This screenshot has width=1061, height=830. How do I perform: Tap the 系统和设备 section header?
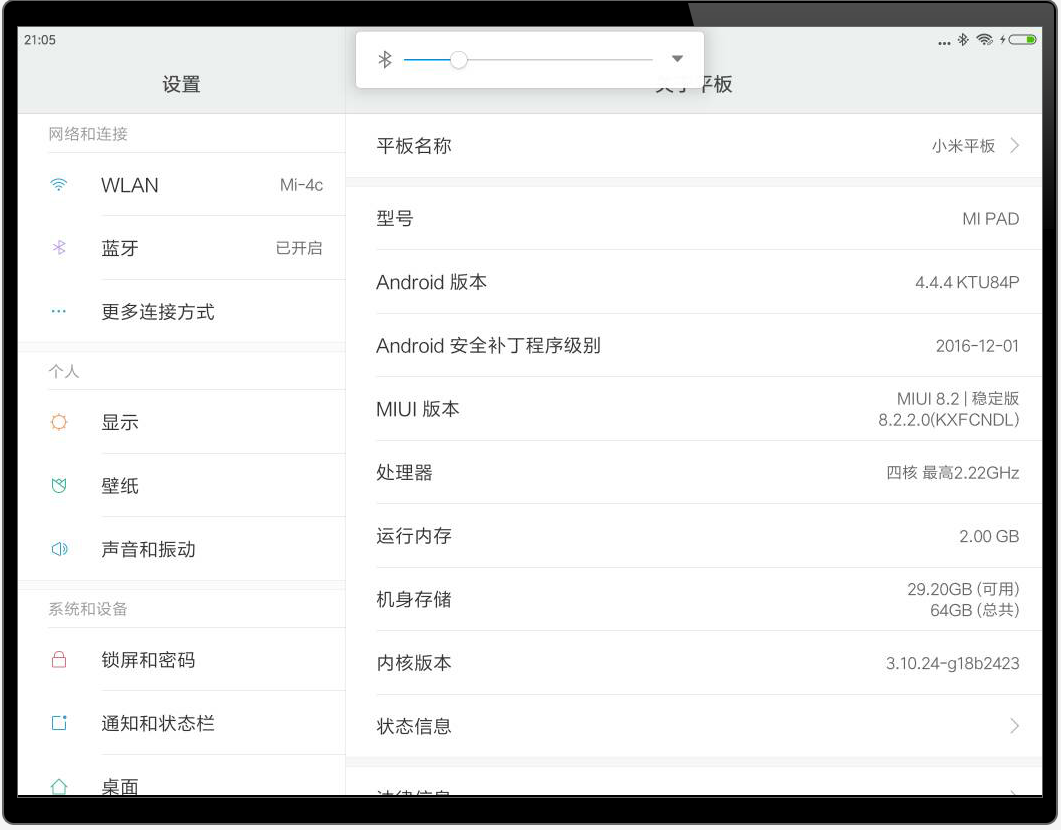pos(88,609)
